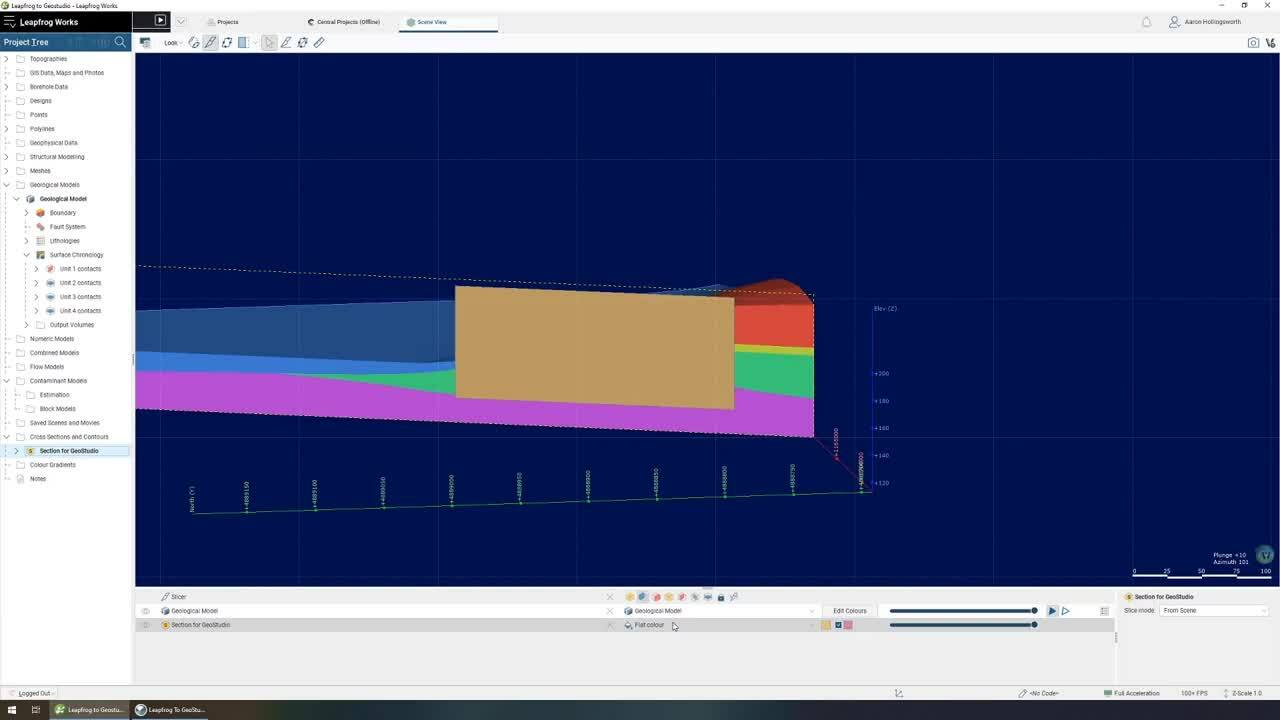Click the axes icon in status bar

898,693
